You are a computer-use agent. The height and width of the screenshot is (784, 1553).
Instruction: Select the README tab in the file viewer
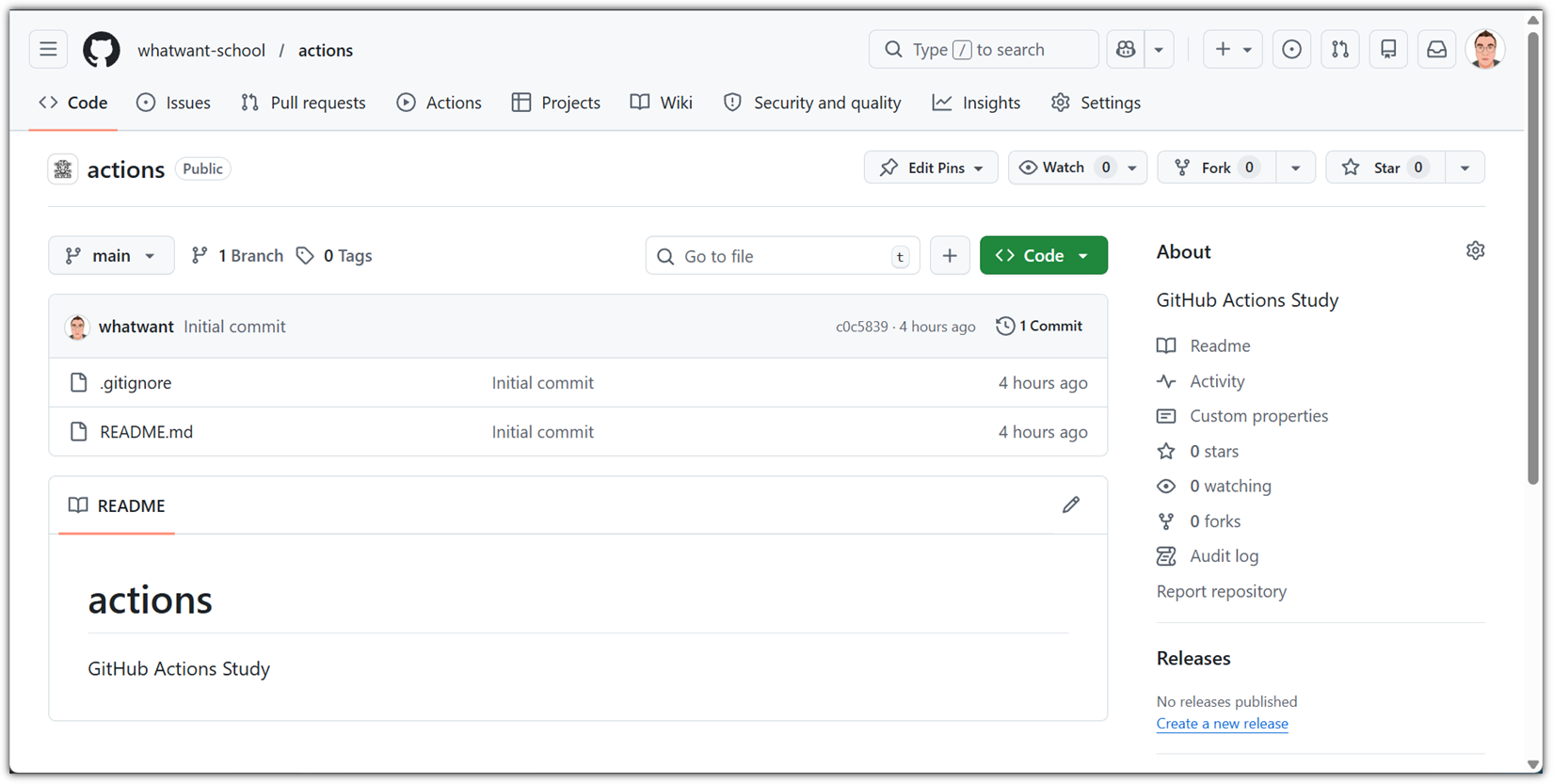117,505
